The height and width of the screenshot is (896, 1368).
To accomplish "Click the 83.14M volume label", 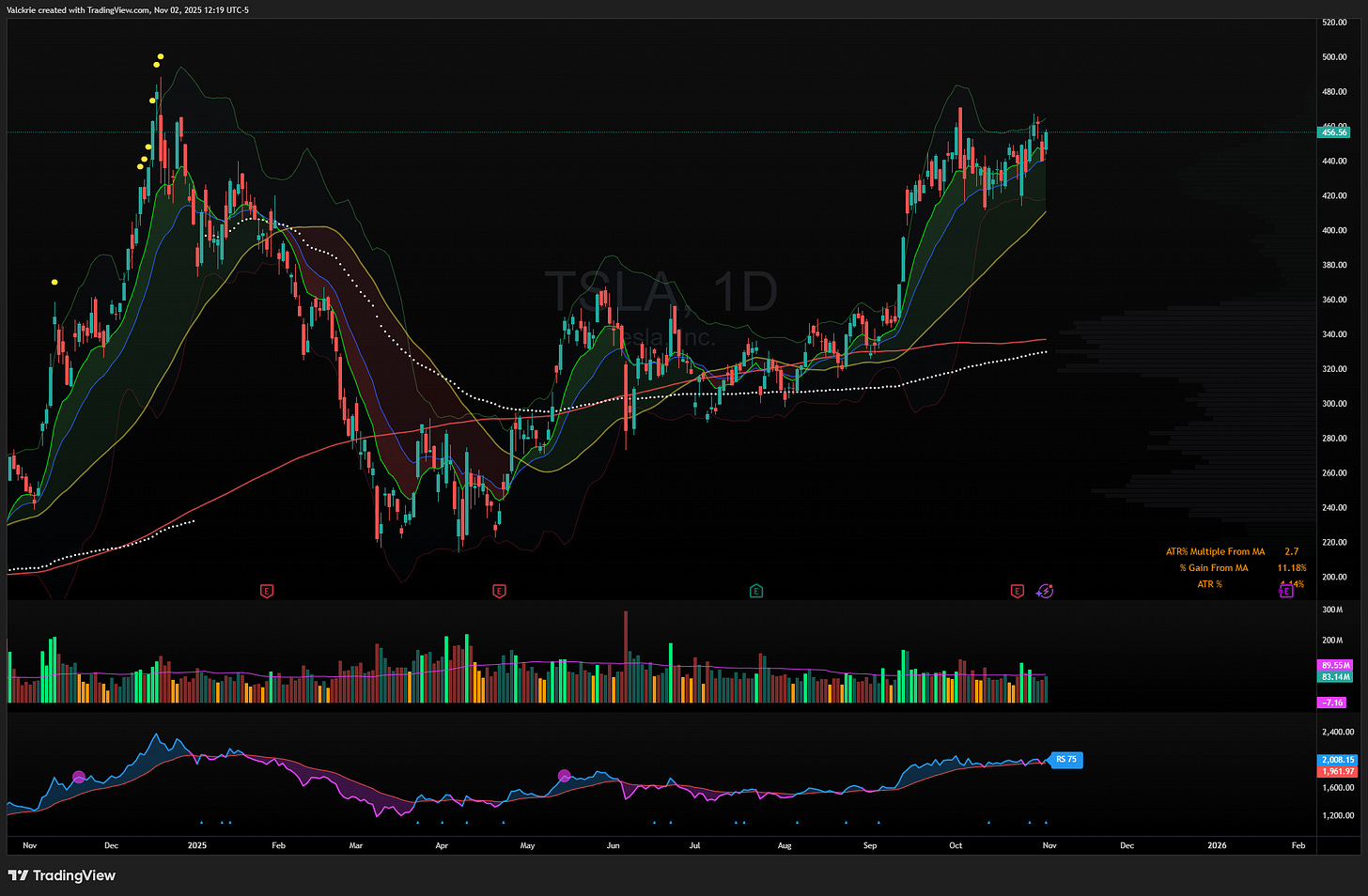I will point(1336,676).
